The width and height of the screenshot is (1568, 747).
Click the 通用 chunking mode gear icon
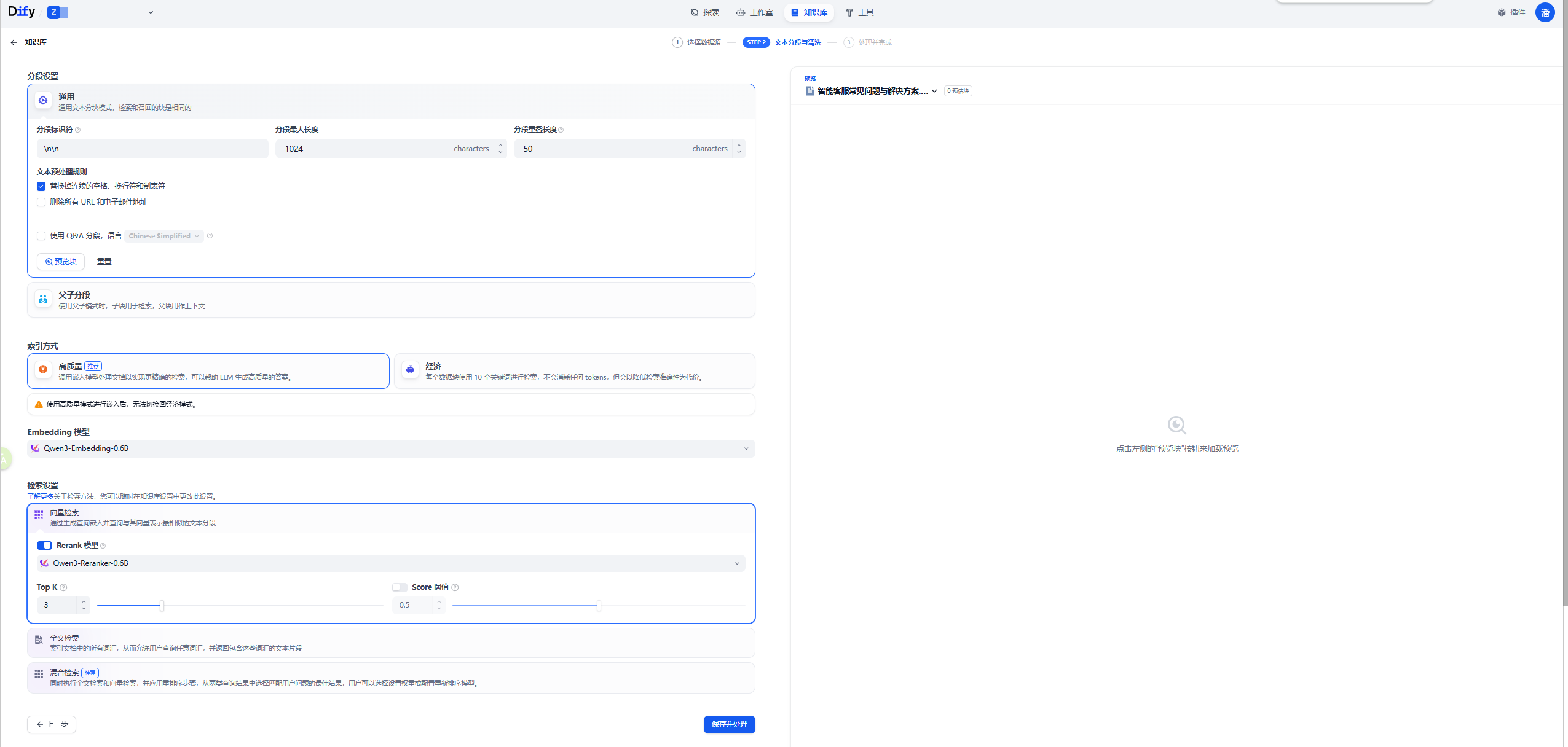click(43, 100)
